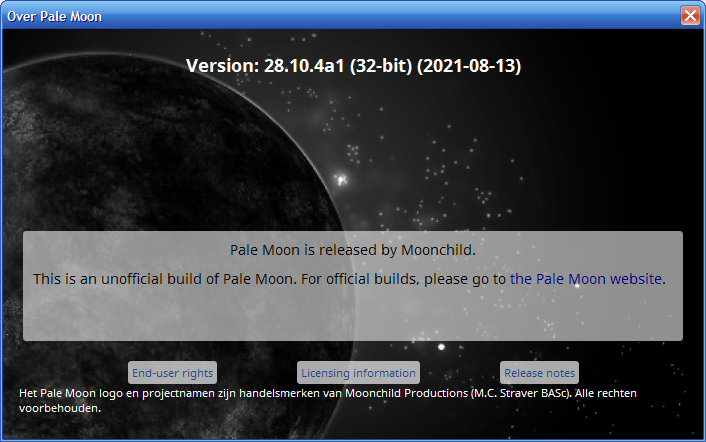The width and height of the screenshot is (706, 442).
Task: Click the 'Over Pale Moon' window title
Action: (x=54, y=16)
